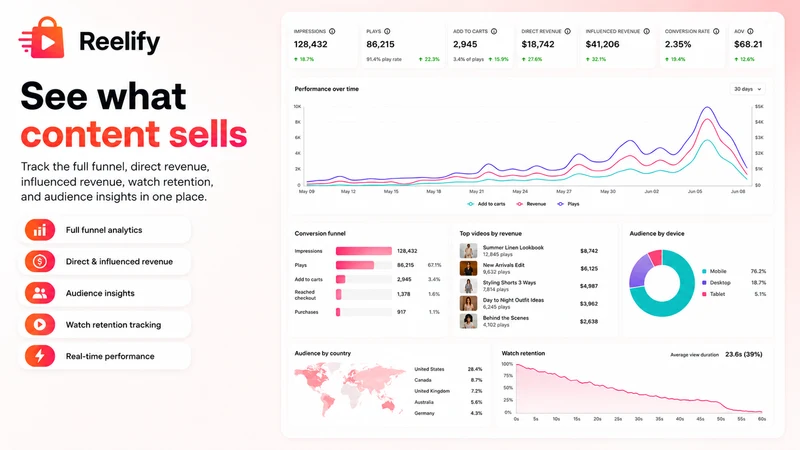Select the Watch retention tracking pill
The width and height of the screenshot is (800, 450).
[105, 324]
